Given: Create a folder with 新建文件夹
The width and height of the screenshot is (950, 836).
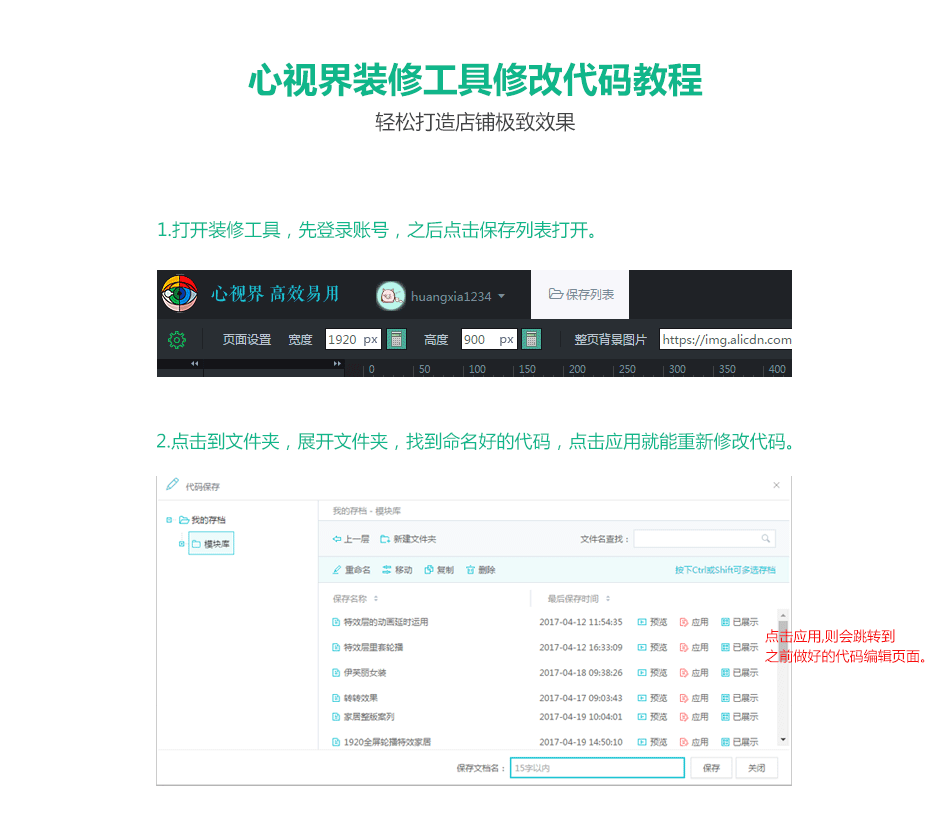Looking at the screenshot, I should pyautogui.click(x=408, y=539).
